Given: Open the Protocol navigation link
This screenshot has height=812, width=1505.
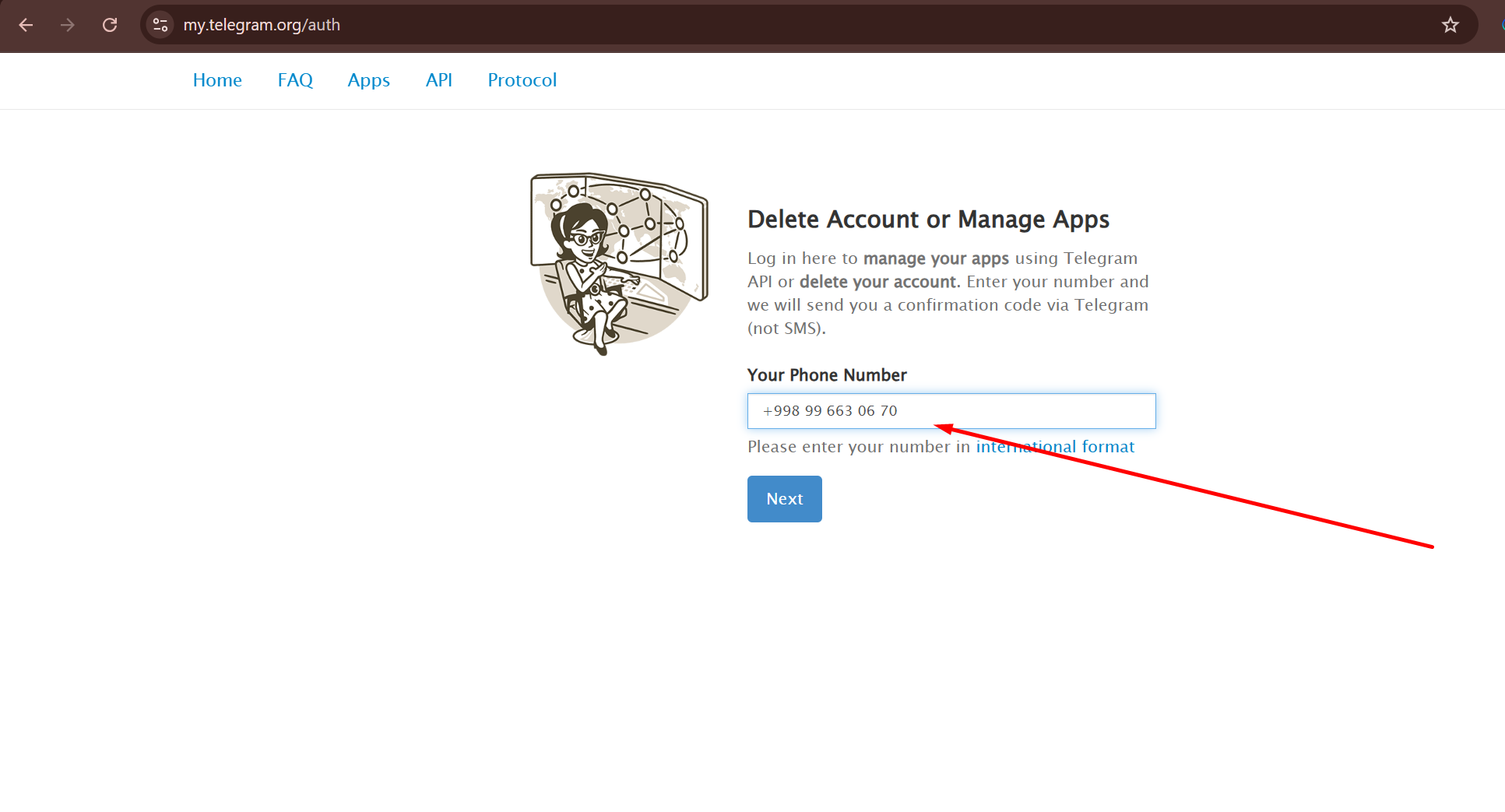Looking at the screenshot, I should (522, 80).
